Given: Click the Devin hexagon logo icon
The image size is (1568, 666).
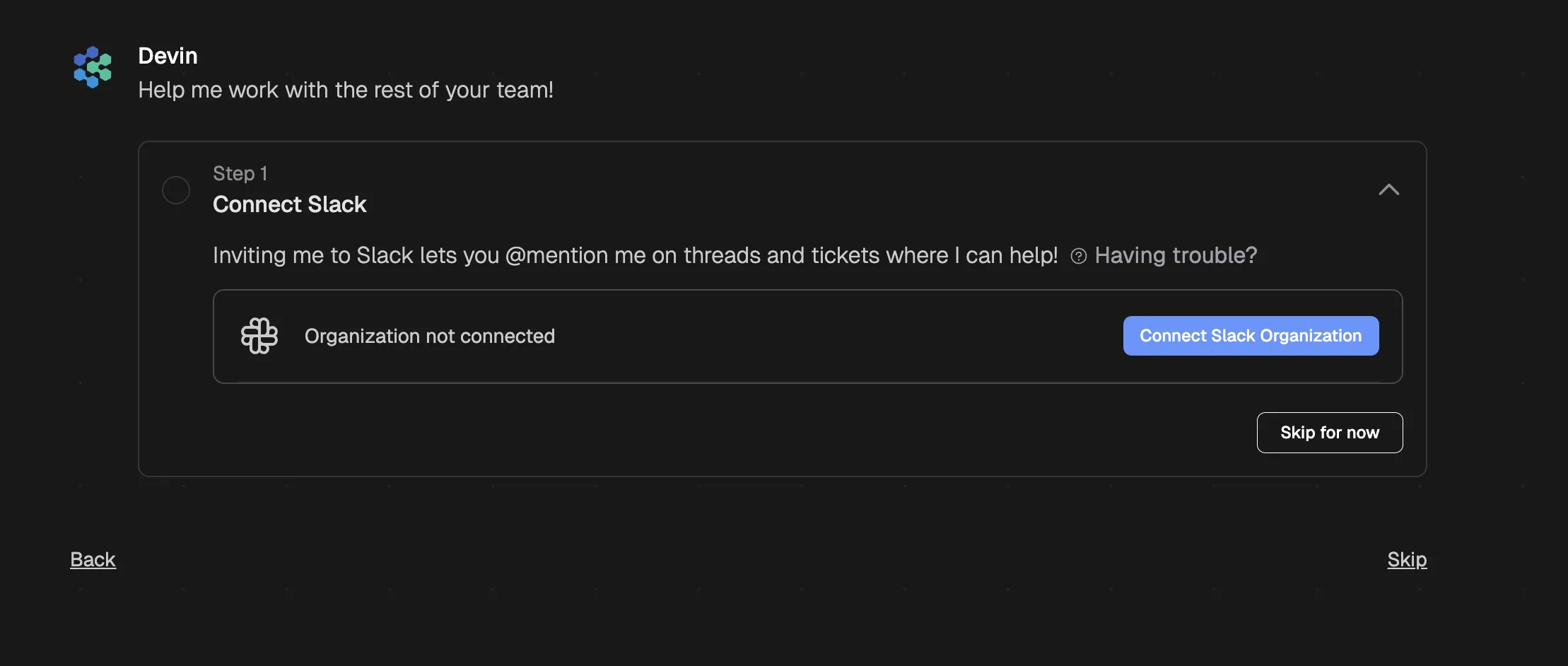Looking at the screenshot, I should [93, 67].
